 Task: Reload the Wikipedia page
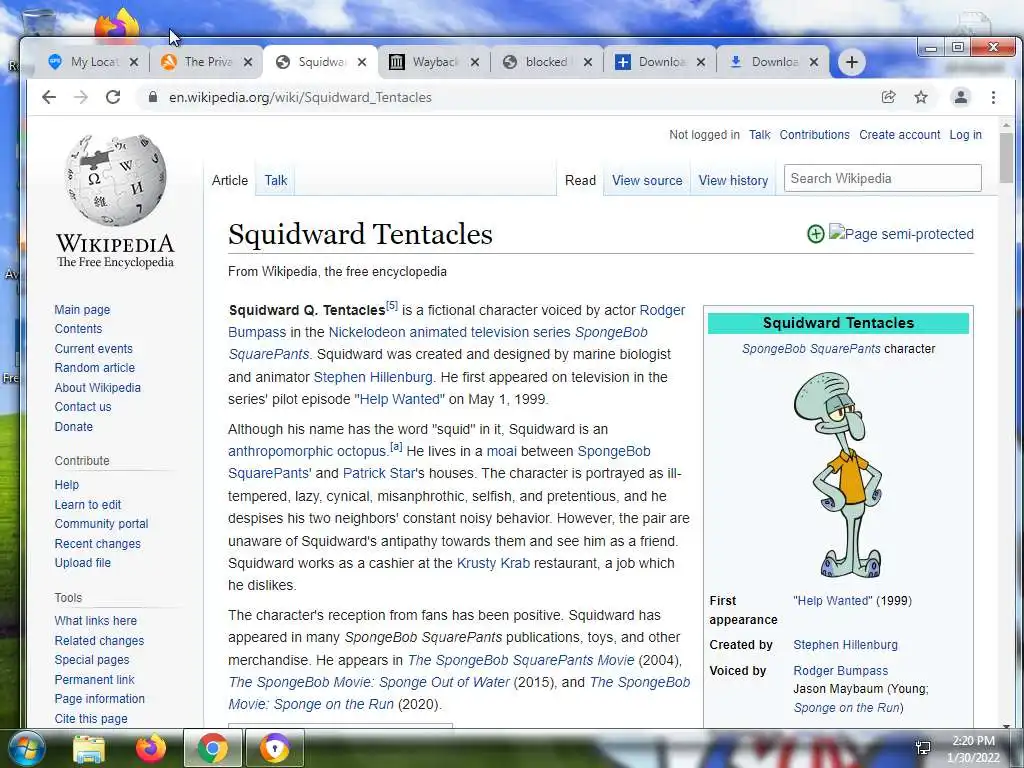pos(113,97)
